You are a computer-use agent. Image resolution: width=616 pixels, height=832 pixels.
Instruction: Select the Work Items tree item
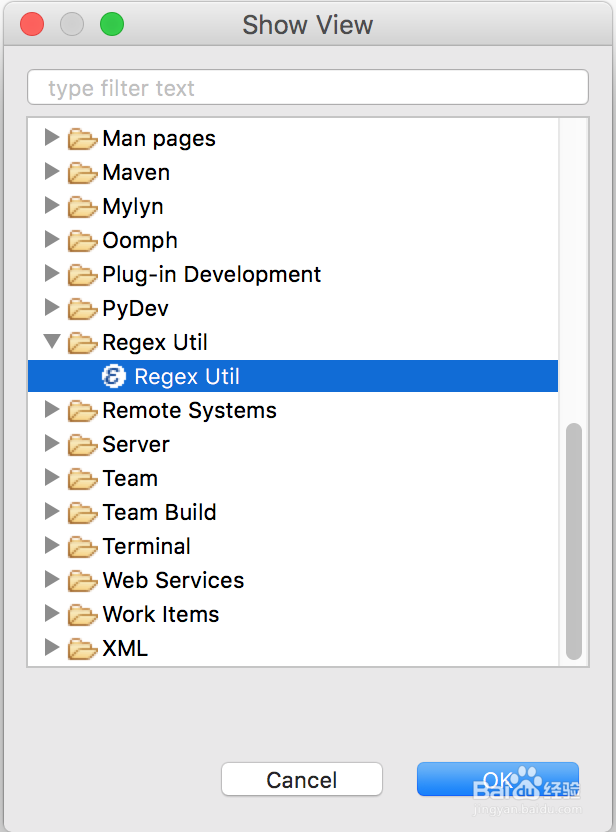click(x=160, y=615)
